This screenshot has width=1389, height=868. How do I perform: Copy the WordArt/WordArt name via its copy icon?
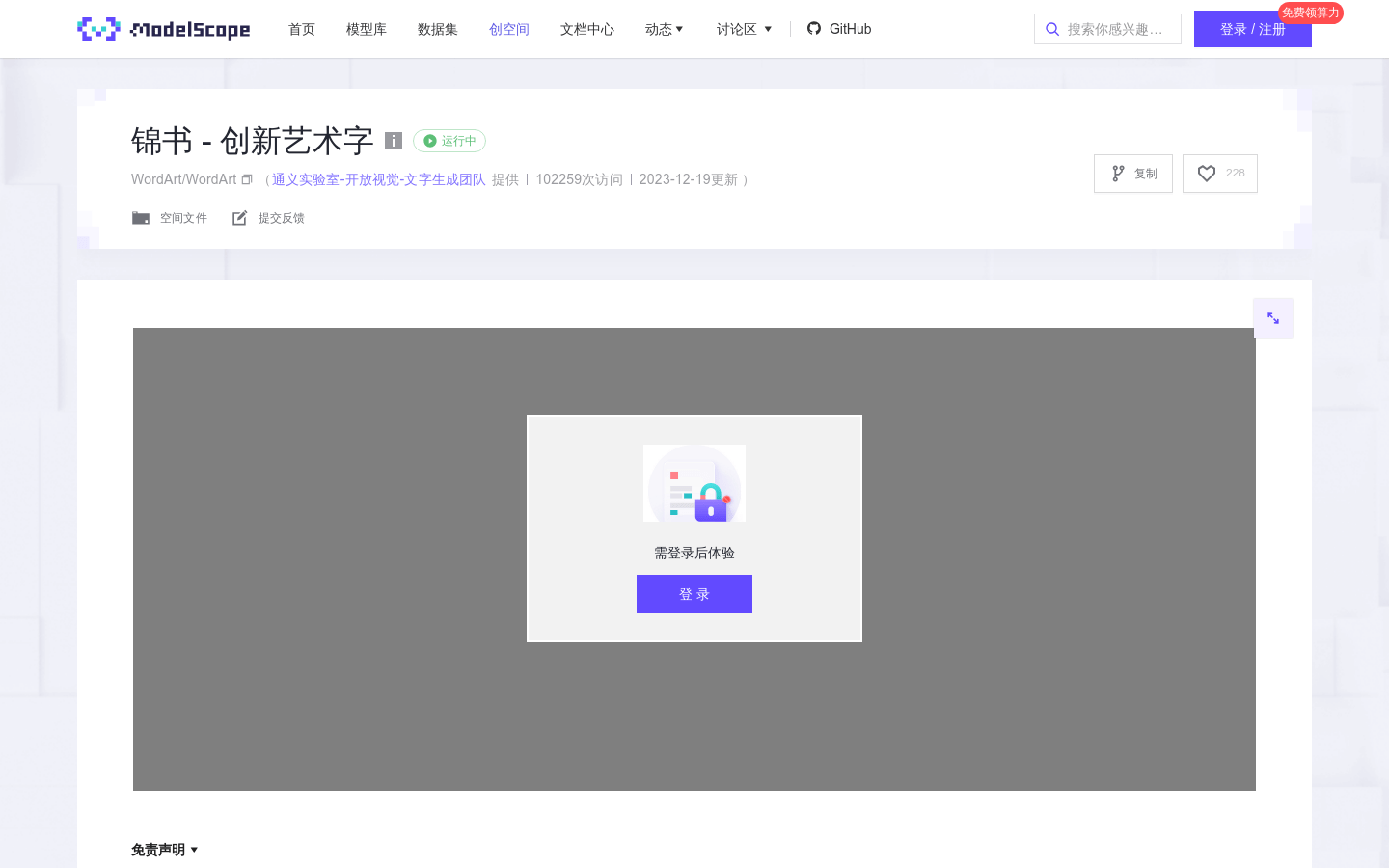click(247, 179)
